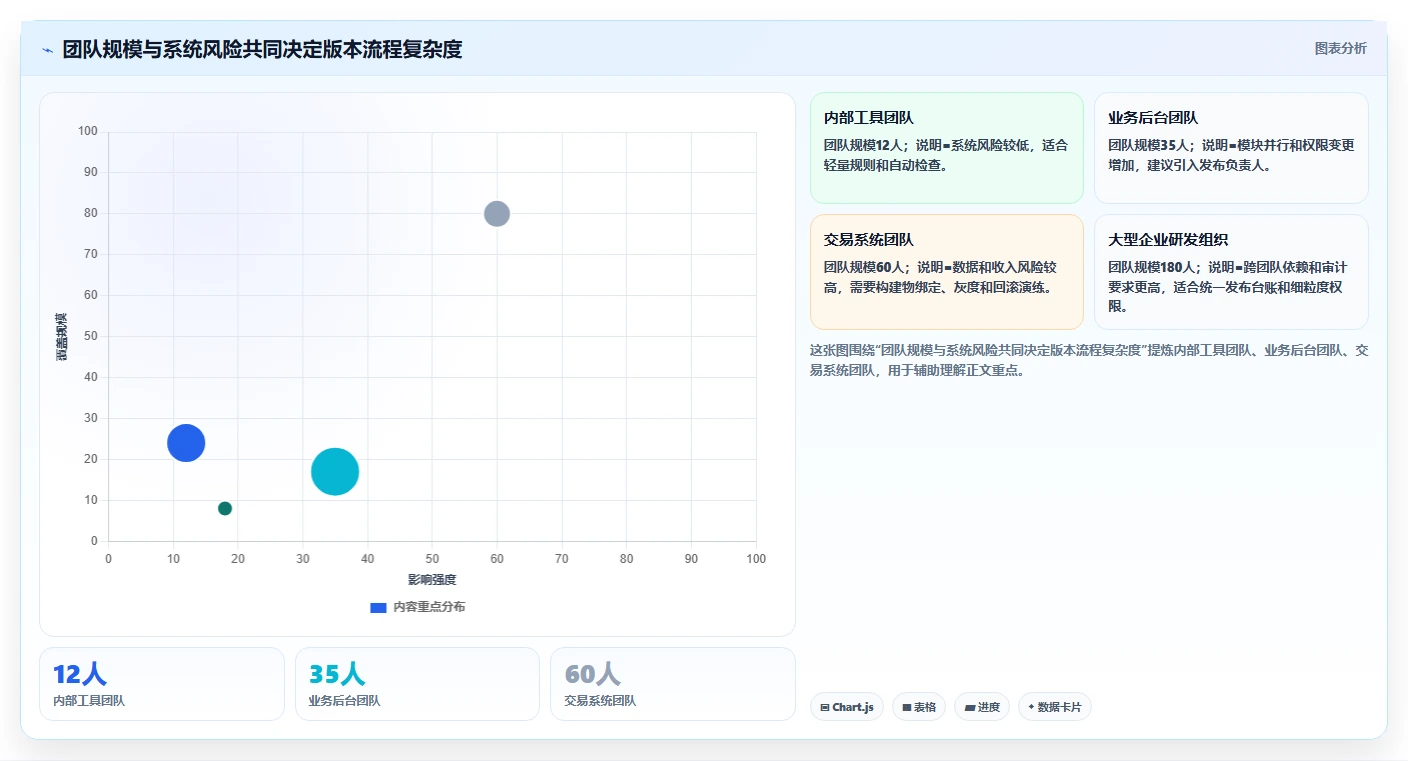Click the cyan bubble at x=35
Screen dimensions: 1408x761
coord(335,471)
